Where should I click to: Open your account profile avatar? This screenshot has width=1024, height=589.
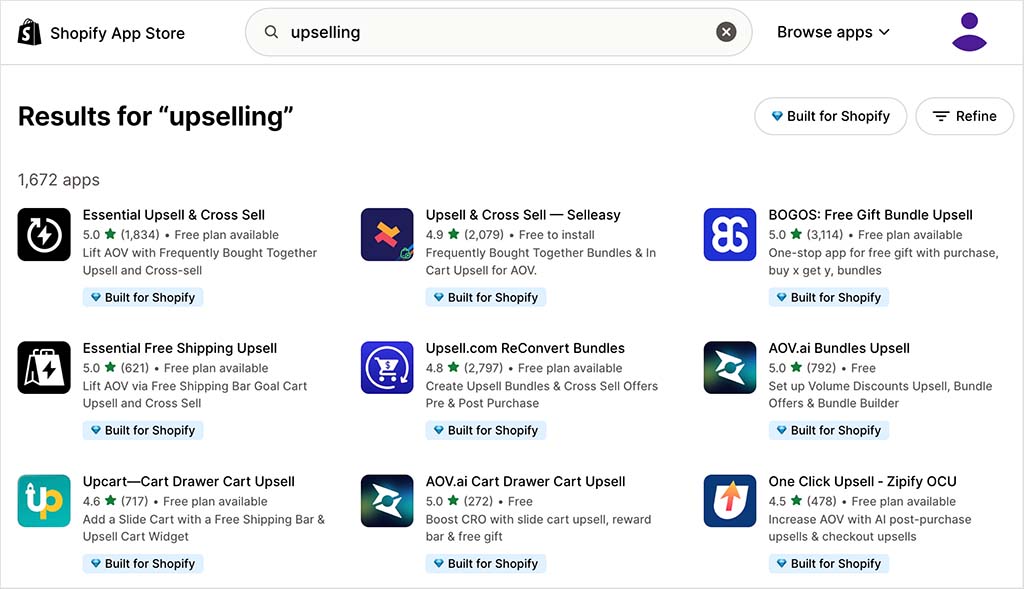[969, 31]
